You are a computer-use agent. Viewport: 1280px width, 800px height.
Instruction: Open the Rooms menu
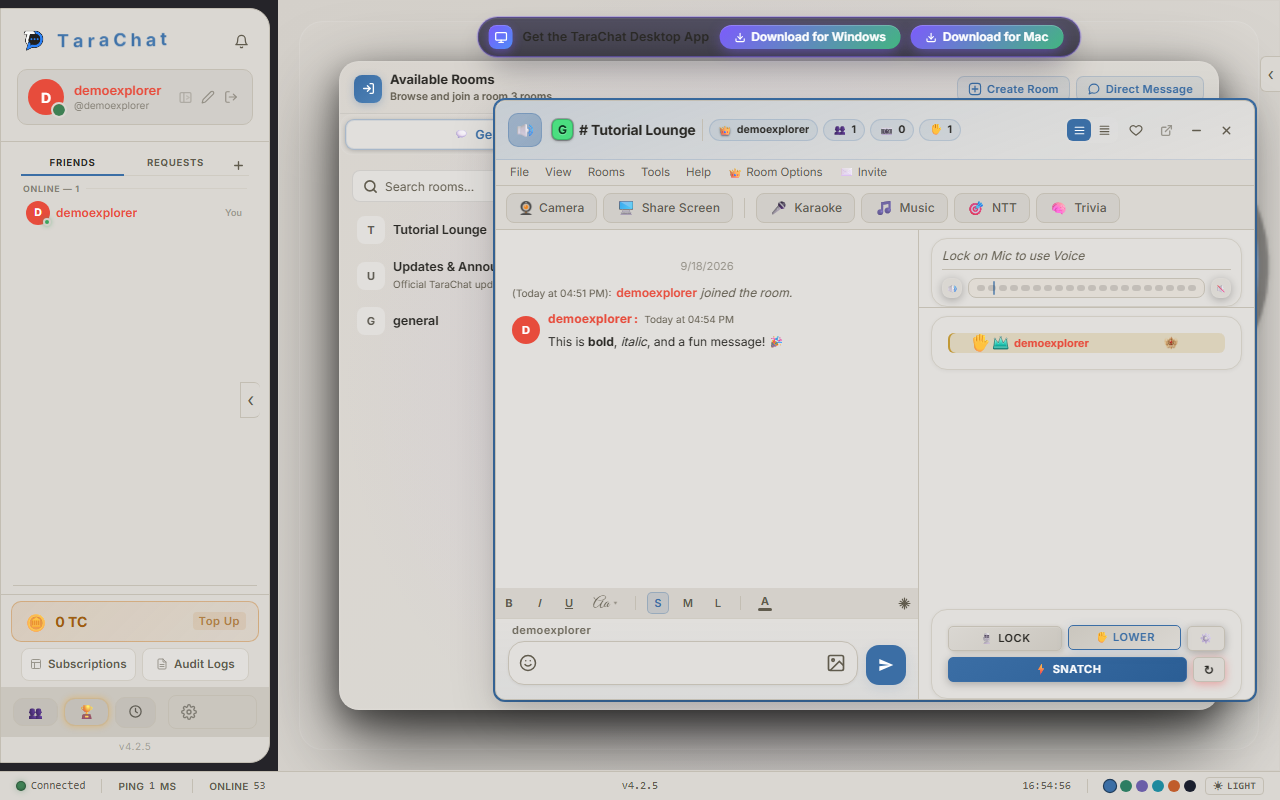click(x=606, y=172)
